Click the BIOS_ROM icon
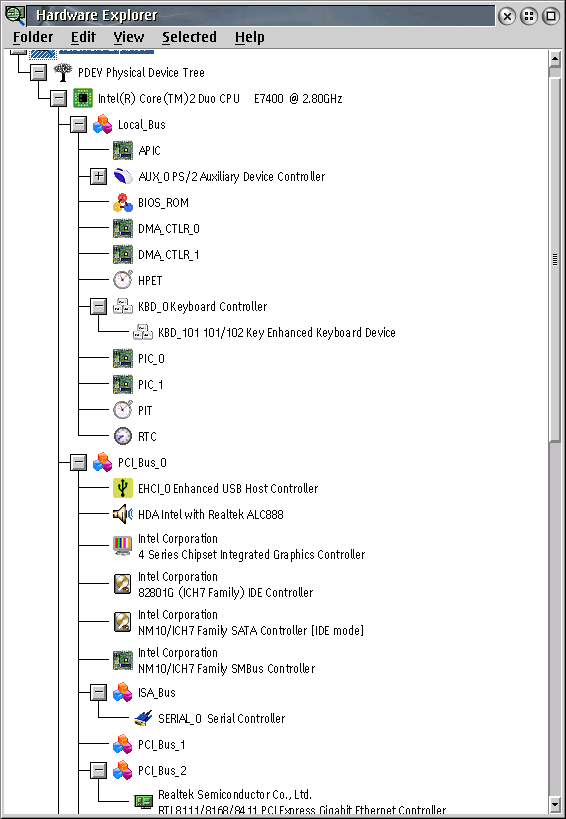Viewport: 566px width, 819px height. click(123, 203)
